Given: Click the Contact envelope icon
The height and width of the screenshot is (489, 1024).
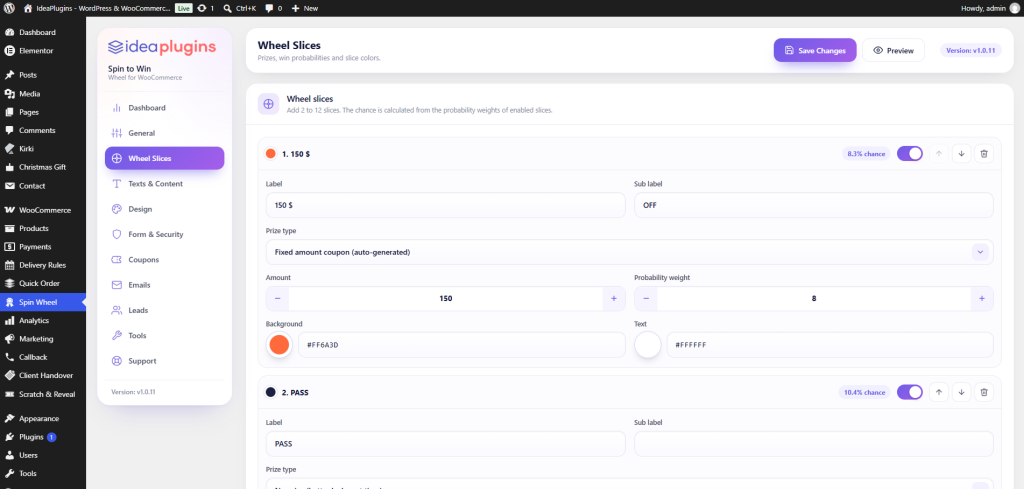Looking at the screenshot, I should click(x=10, y=185).
